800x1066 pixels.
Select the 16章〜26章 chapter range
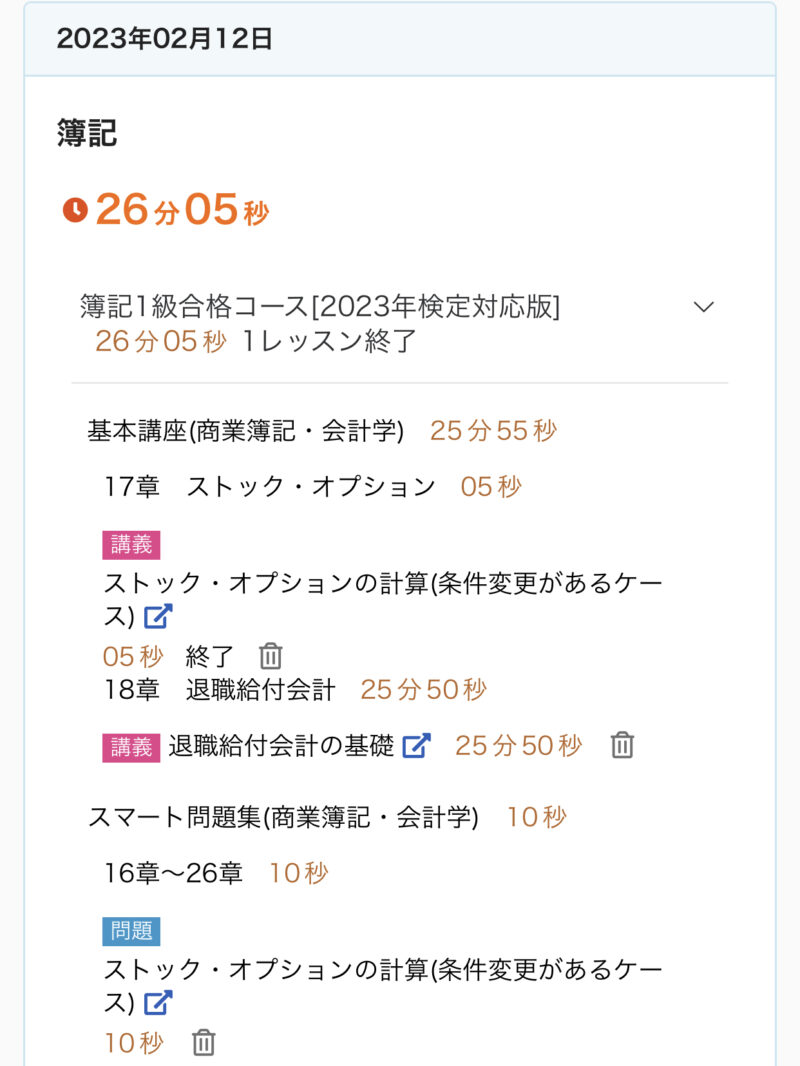pyautogui.click(x=174, y=873)
